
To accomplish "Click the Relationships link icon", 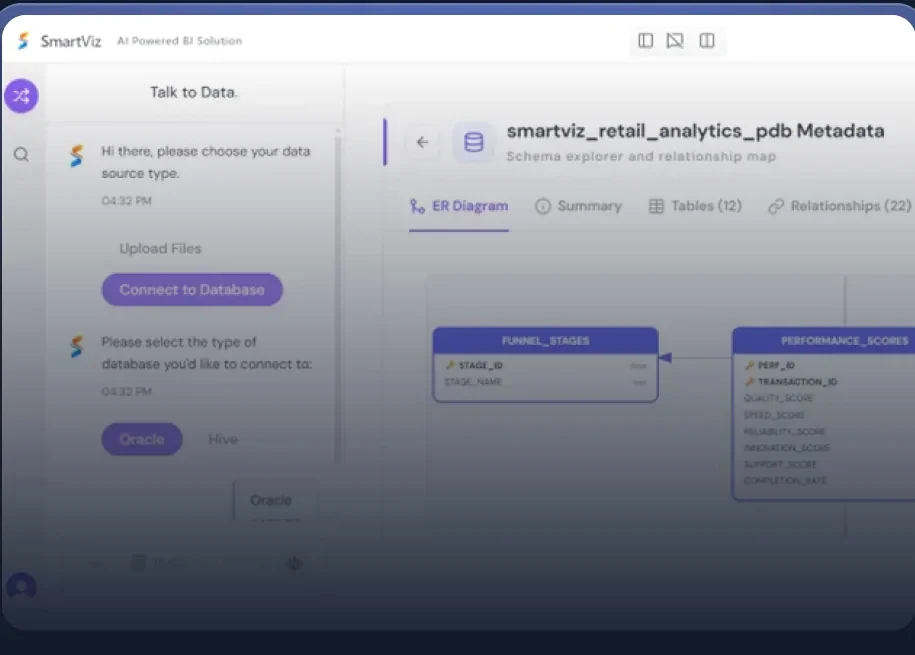I will 776,206.
